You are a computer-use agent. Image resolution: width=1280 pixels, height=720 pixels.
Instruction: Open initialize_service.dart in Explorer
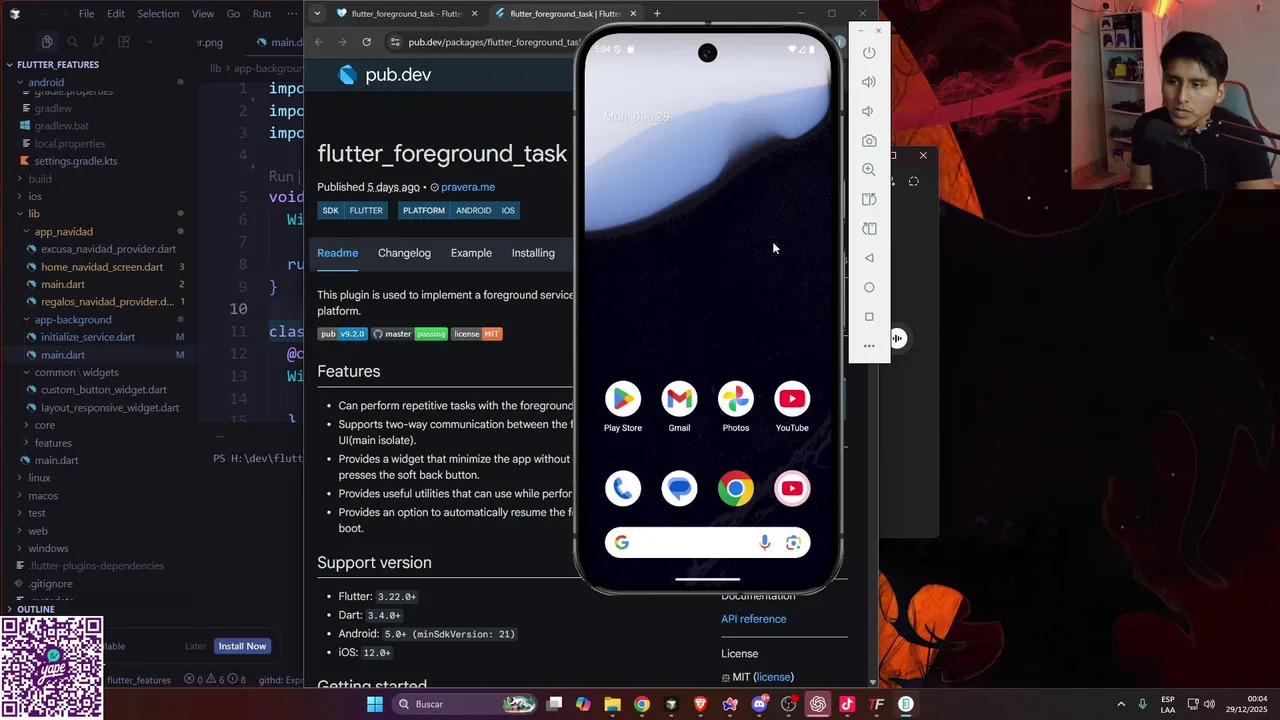tap(88, 337)
